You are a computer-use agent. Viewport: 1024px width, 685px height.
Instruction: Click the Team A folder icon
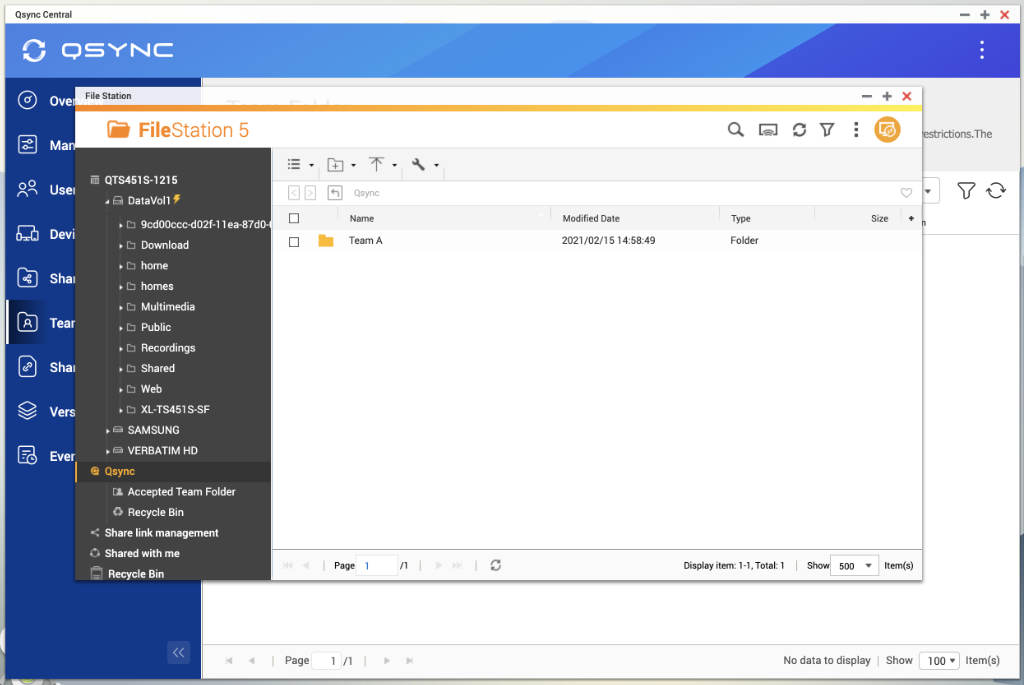[326, 240]
